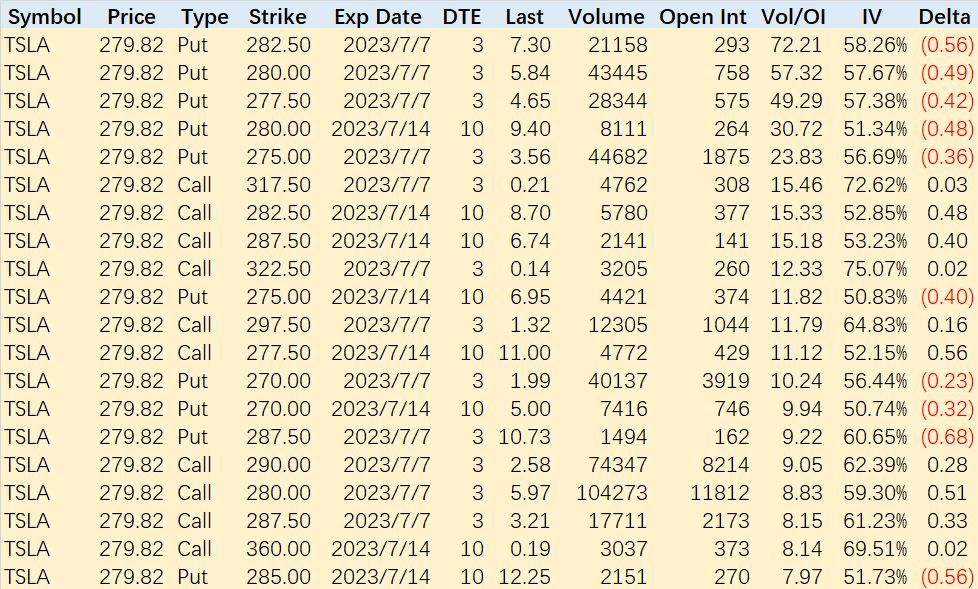Select the Open Int cell 11812
The height and width of the screenshot is (589, 978).
click(x=720, y=493)
